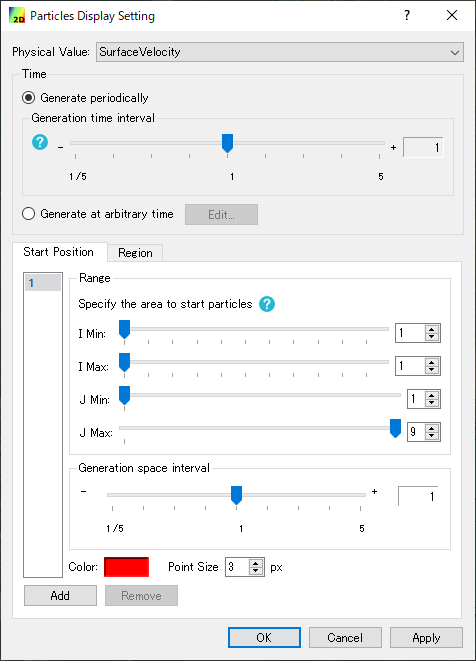Click the help icon for generation time interval
This screenshot has height=661, width=476.
pyautogui.click(x=40, y=142)
